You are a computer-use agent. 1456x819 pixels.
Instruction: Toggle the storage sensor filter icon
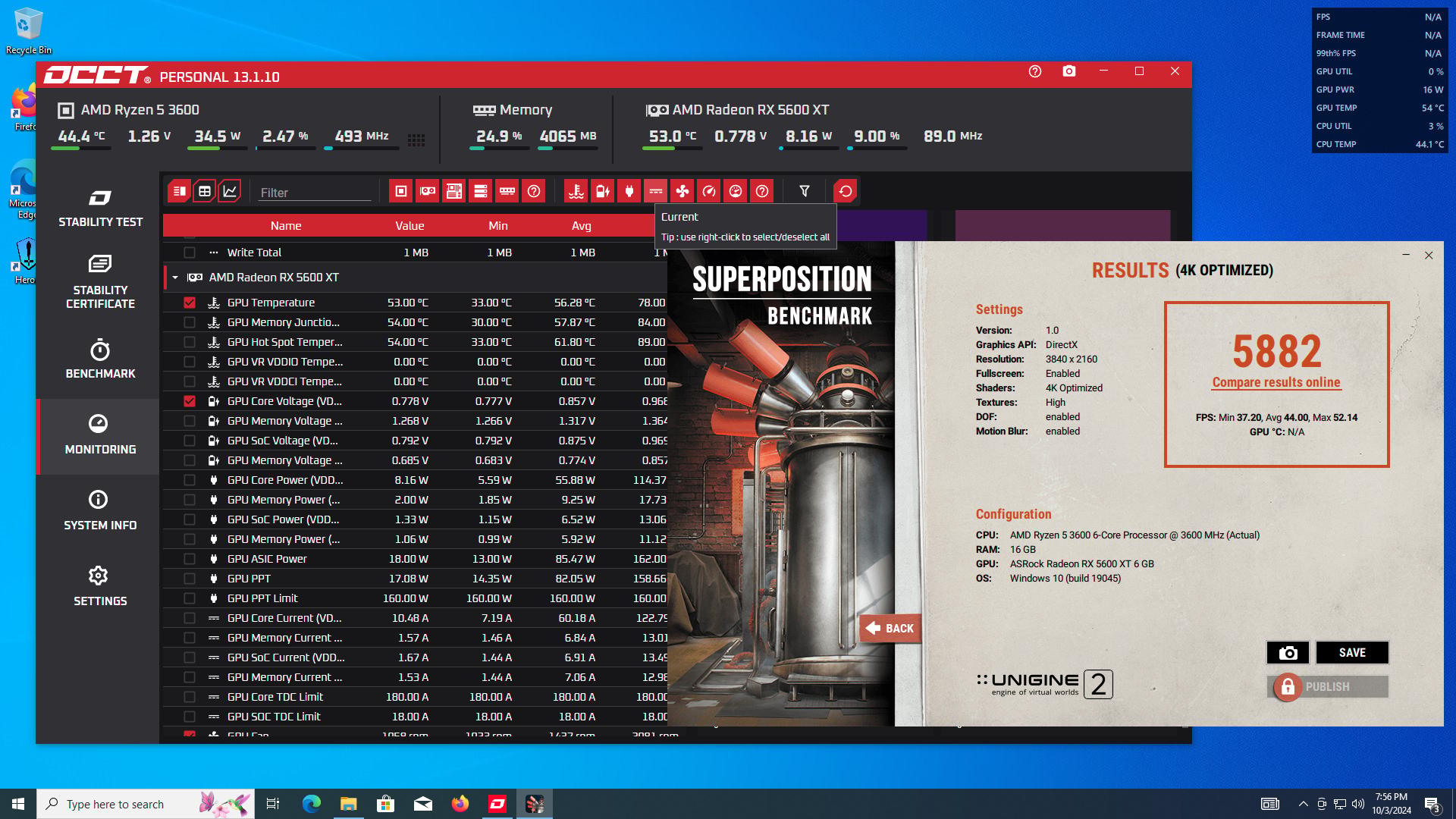(481, 192)
